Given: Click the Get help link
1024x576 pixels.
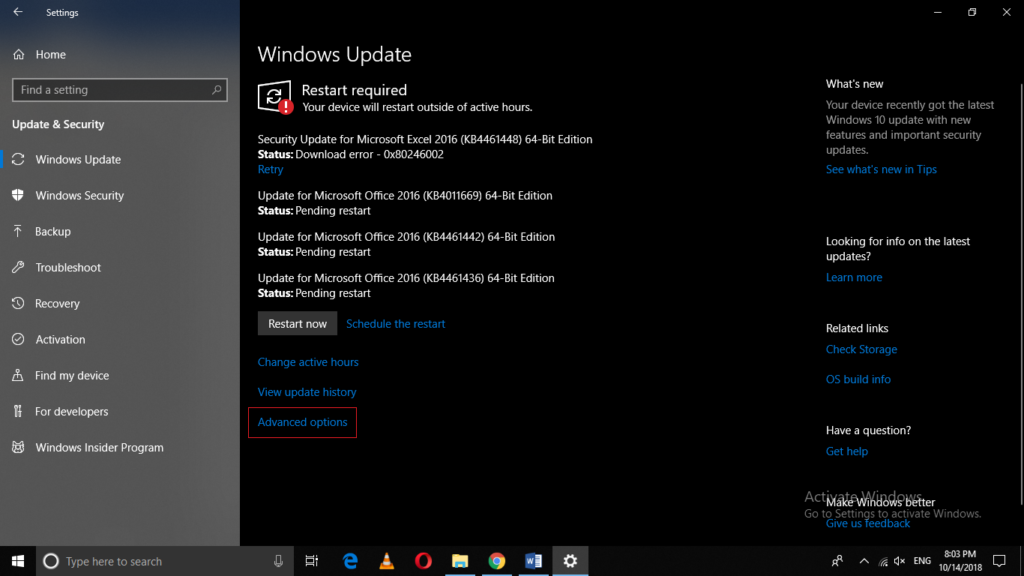Looking at the screenshot, I should click(x=846, y=451).
